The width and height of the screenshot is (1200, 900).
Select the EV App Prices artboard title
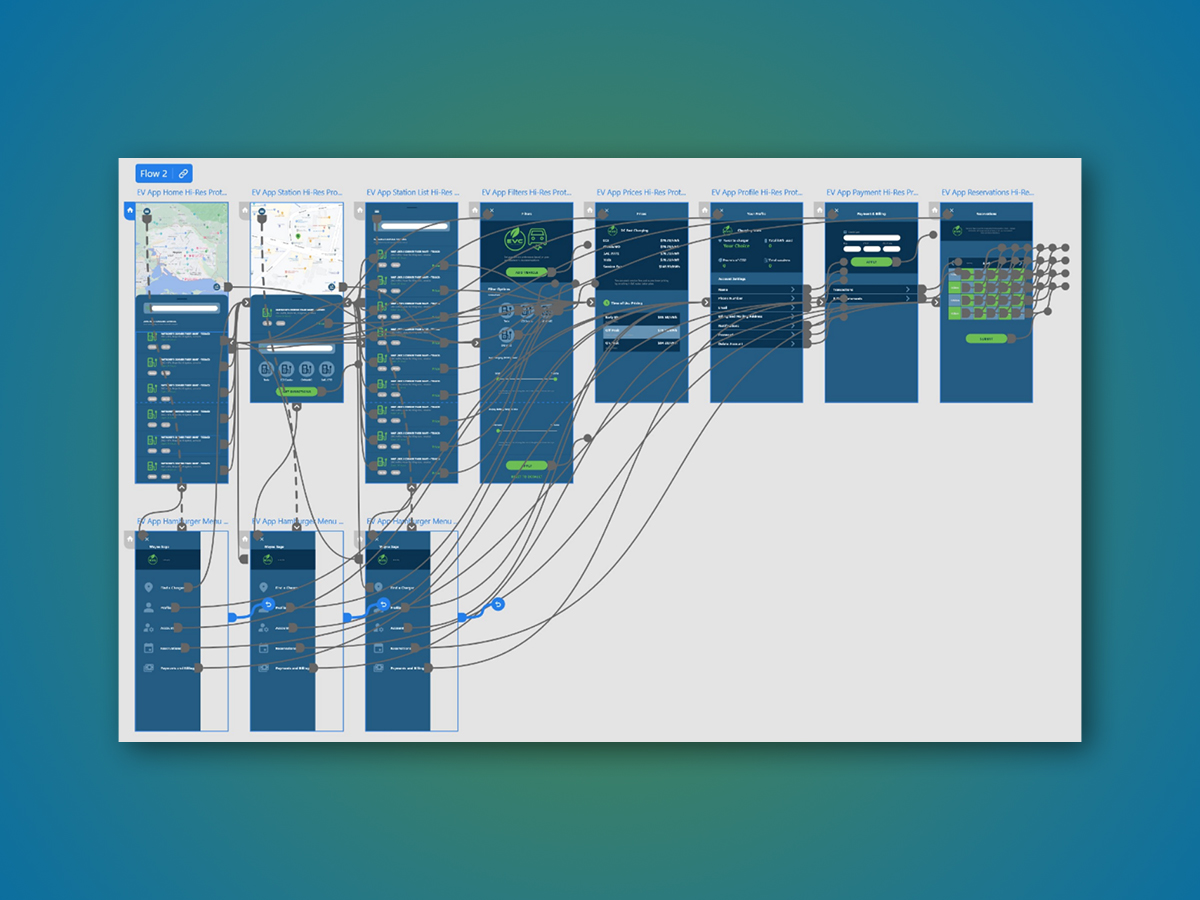pos(641,192)
